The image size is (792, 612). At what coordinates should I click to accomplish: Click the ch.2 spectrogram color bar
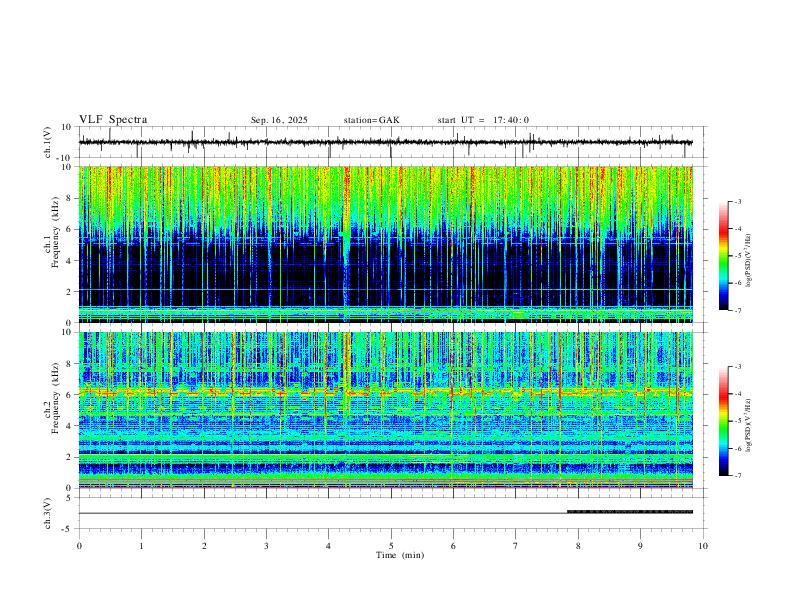point(724,421)
